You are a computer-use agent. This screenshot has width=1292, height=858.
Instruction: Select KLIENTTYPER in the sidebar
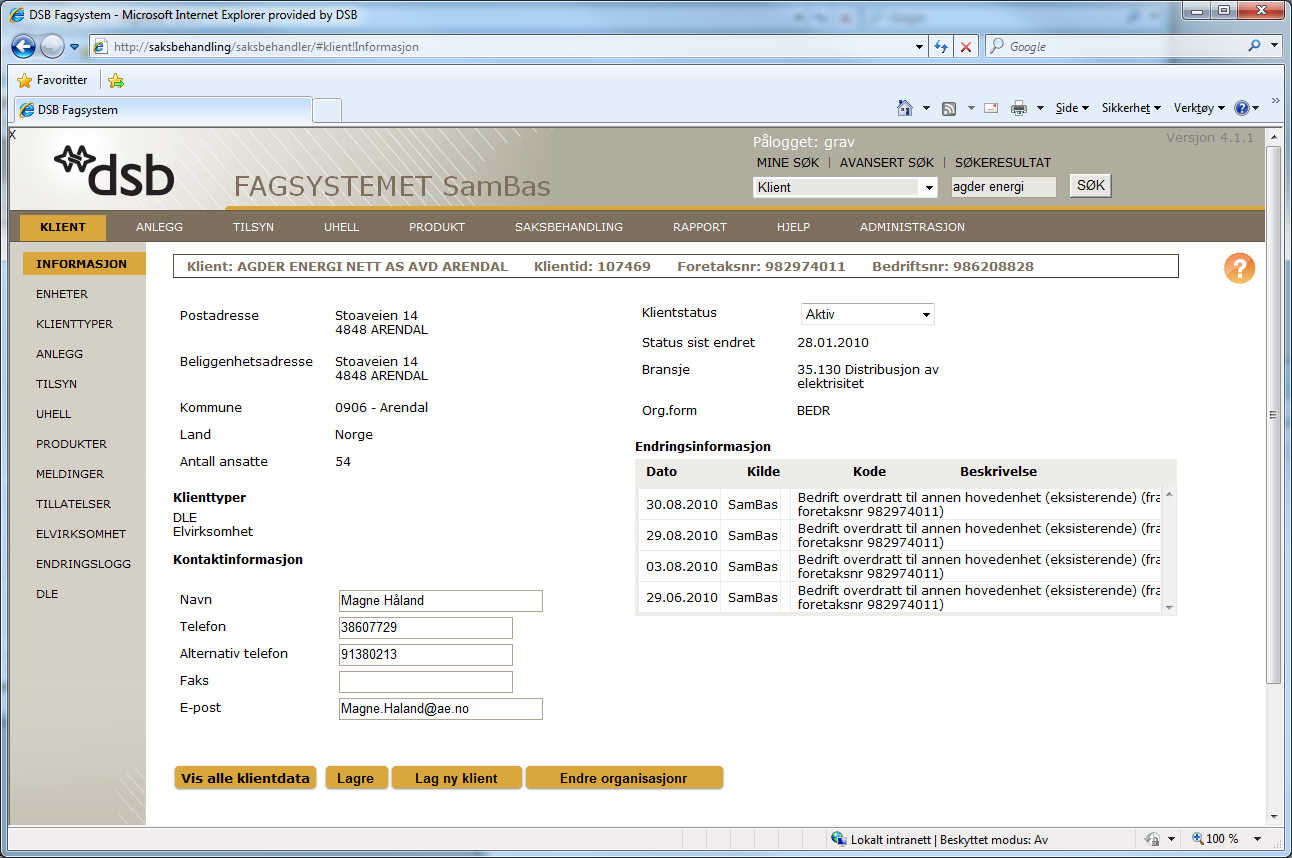point(74,324)
